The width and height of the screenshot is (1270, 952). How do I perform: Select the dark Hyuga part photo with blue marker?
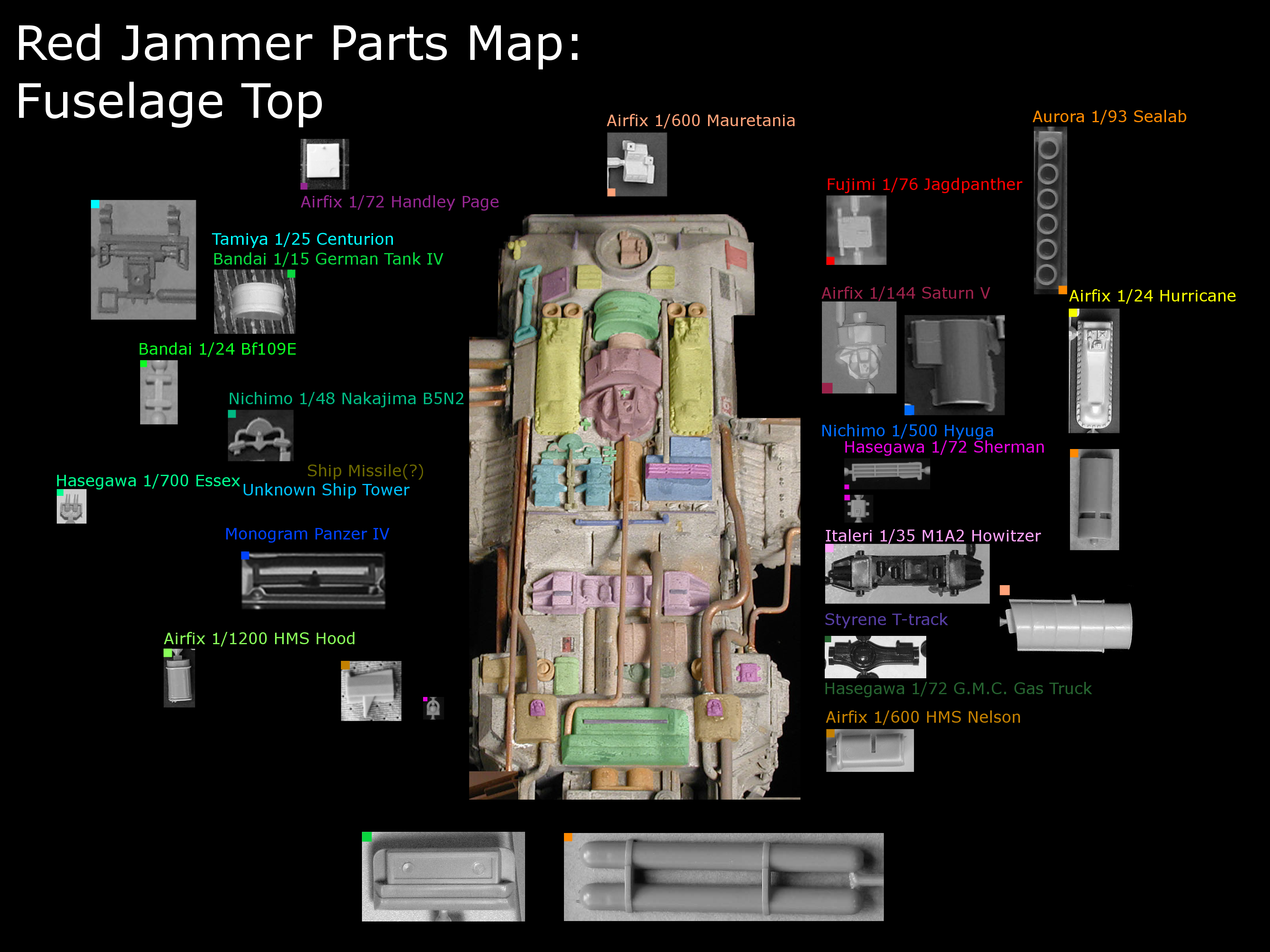click(x=954, y=365)
